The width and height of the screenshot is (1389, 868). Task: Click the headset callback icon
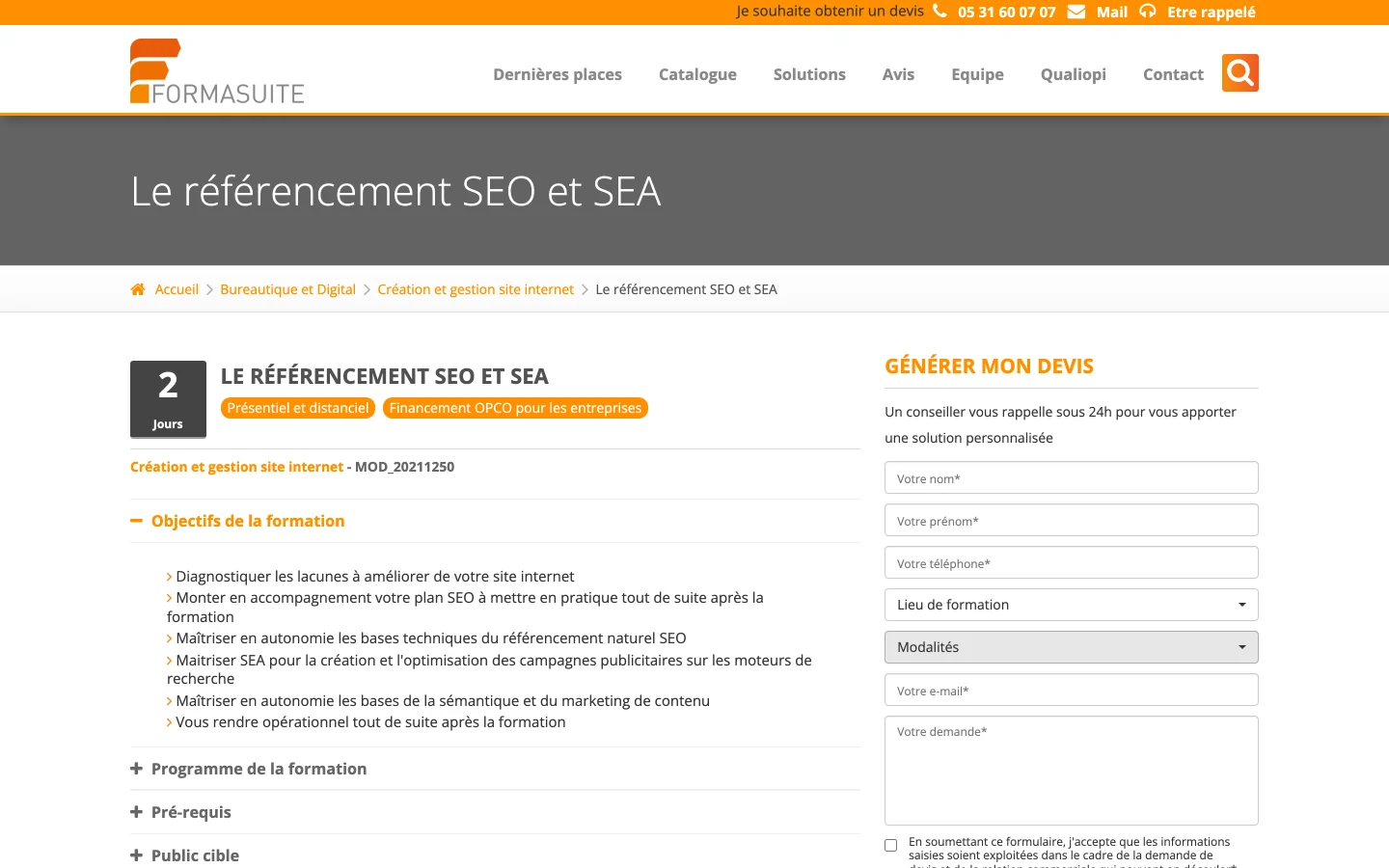pyautogui.click(x=1148, y=12)
